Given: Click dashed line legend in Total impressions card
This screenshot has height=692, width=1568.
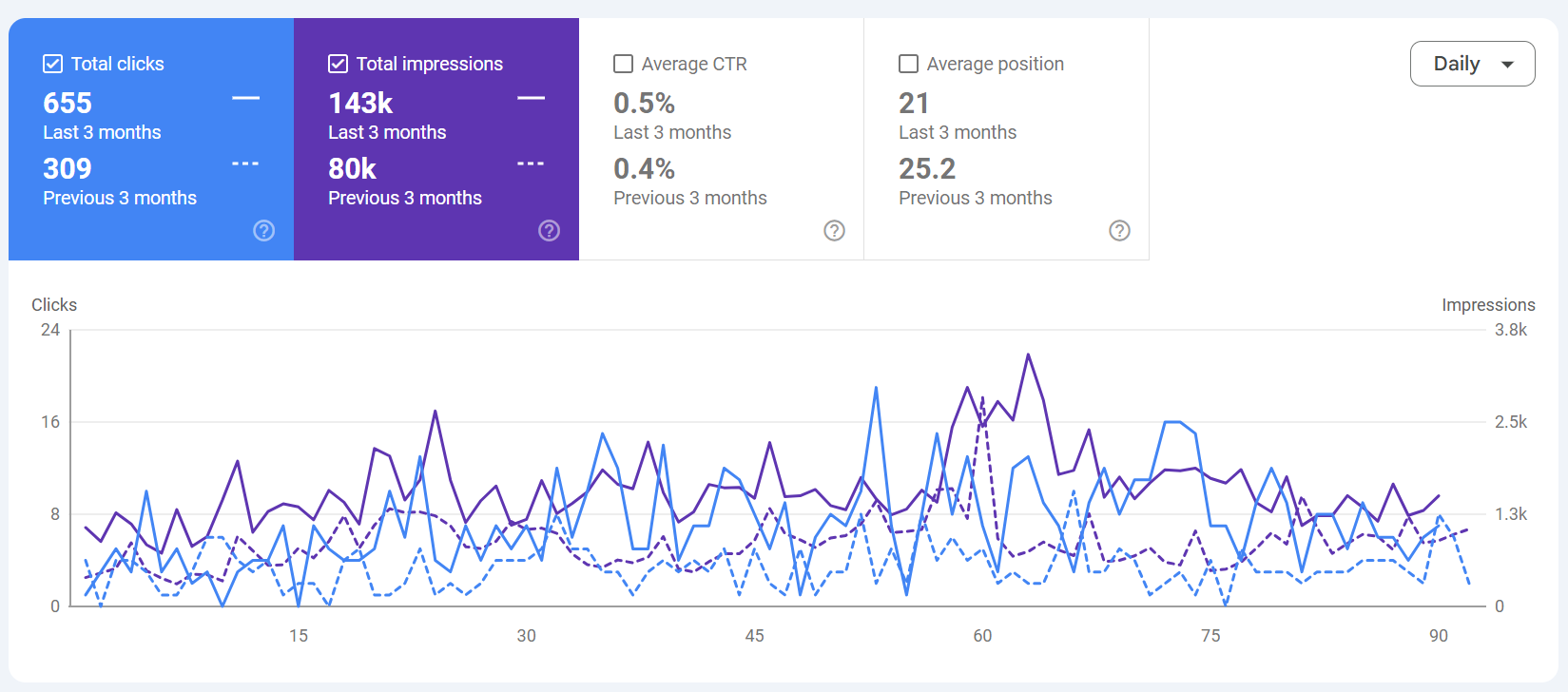Looking at the screenshot, I should [x=532, y=163].
